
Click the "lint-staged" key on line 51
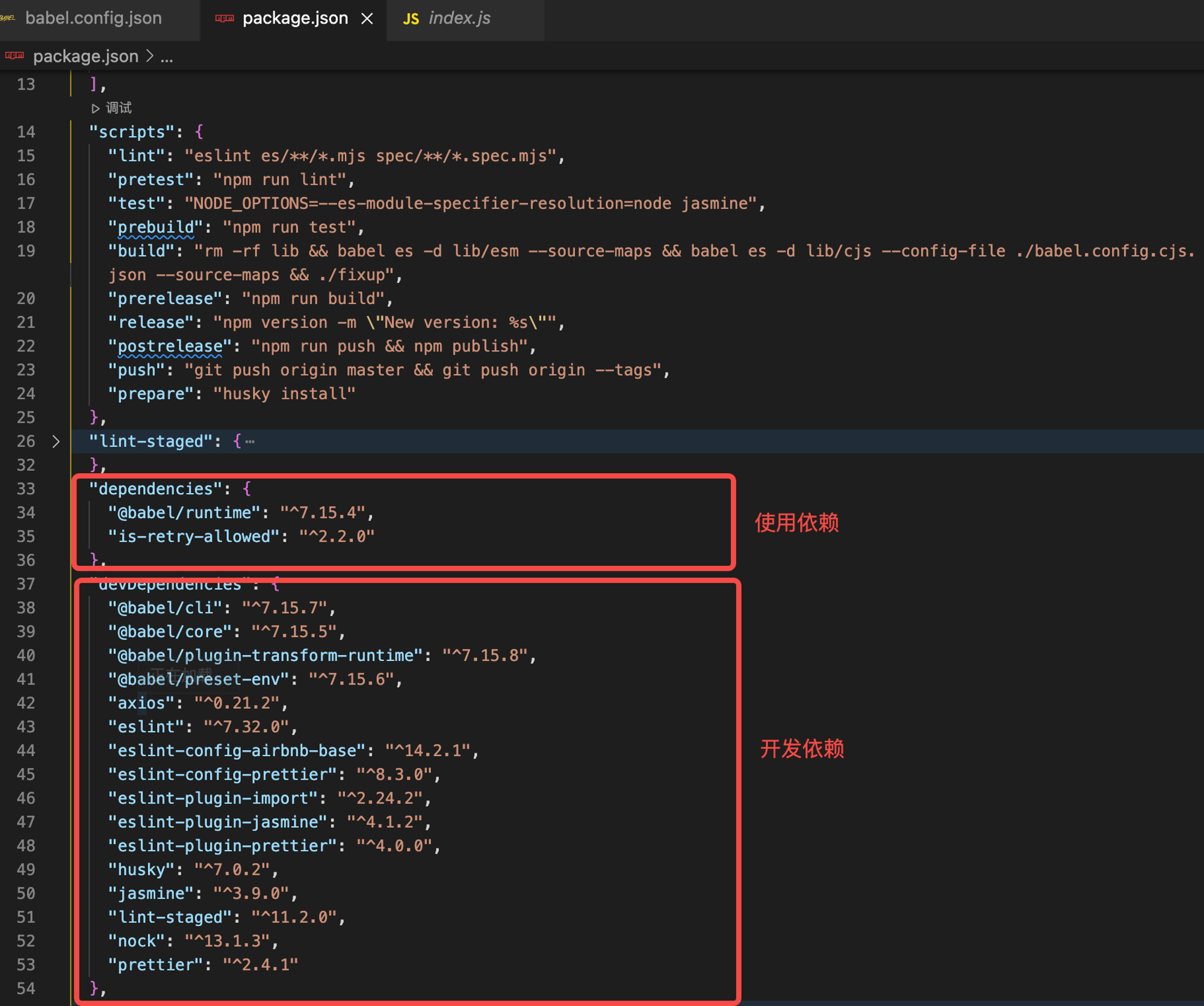(170, 918)
